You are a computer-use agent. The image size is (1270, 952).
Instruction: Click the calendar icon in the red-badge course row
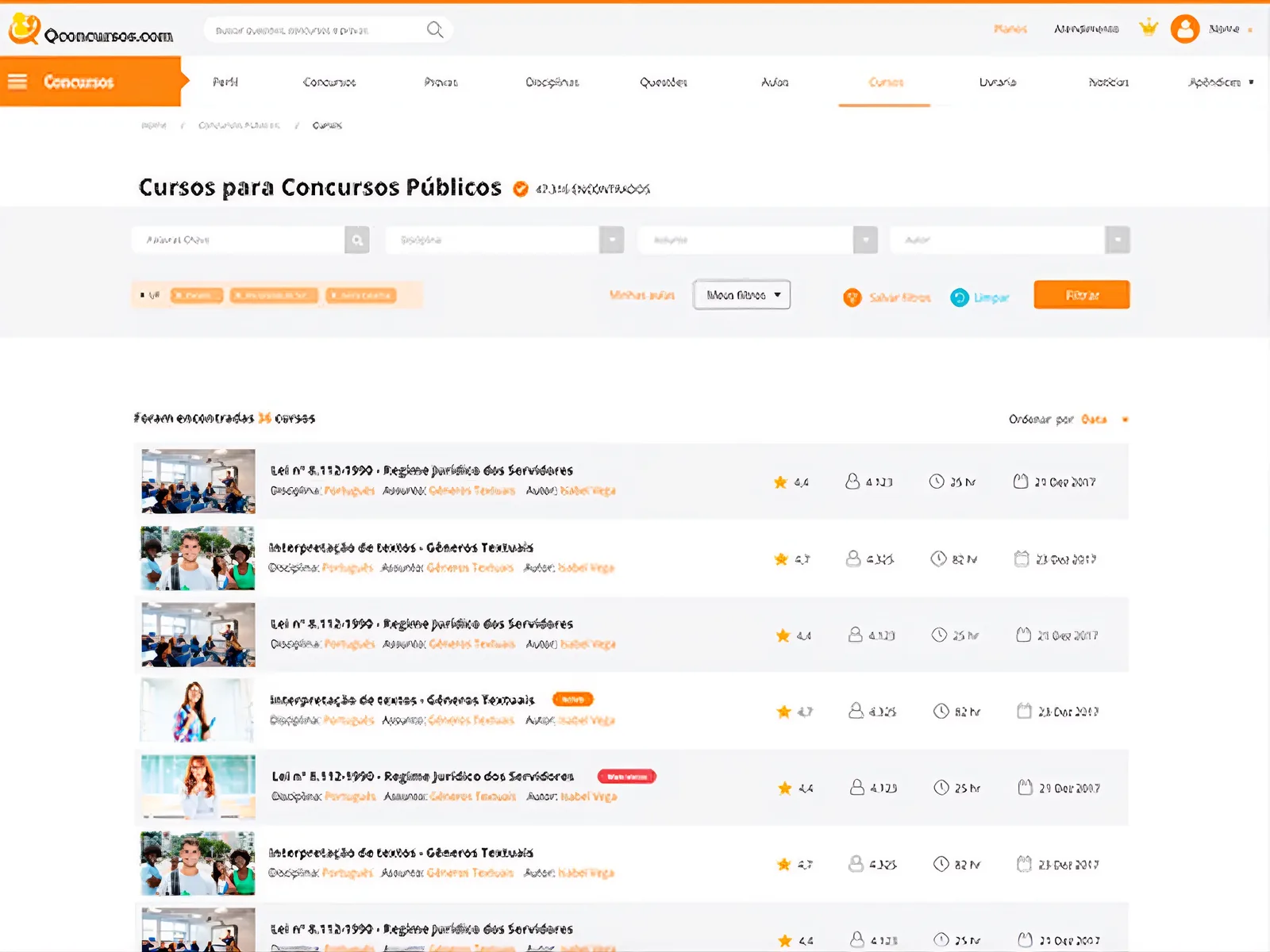pos(1026,787)
